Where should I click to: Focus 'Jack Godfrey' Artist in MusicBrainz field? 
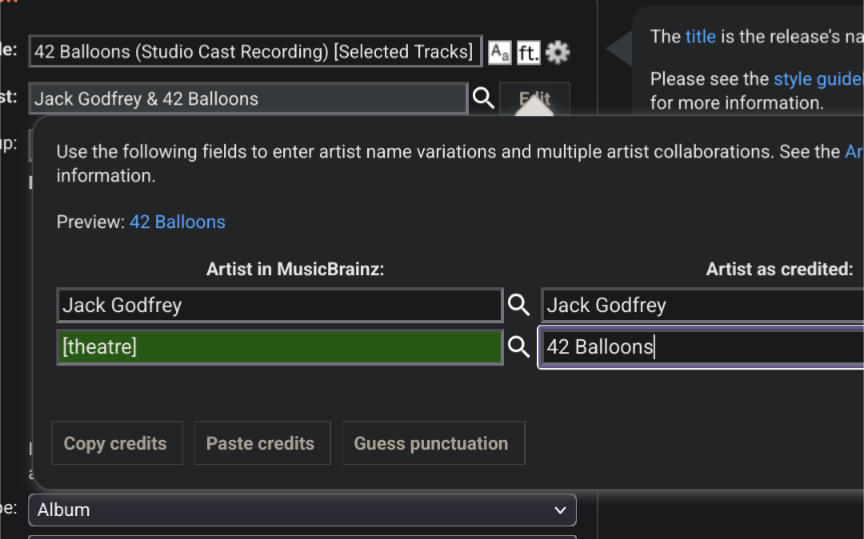click(280, 305)
